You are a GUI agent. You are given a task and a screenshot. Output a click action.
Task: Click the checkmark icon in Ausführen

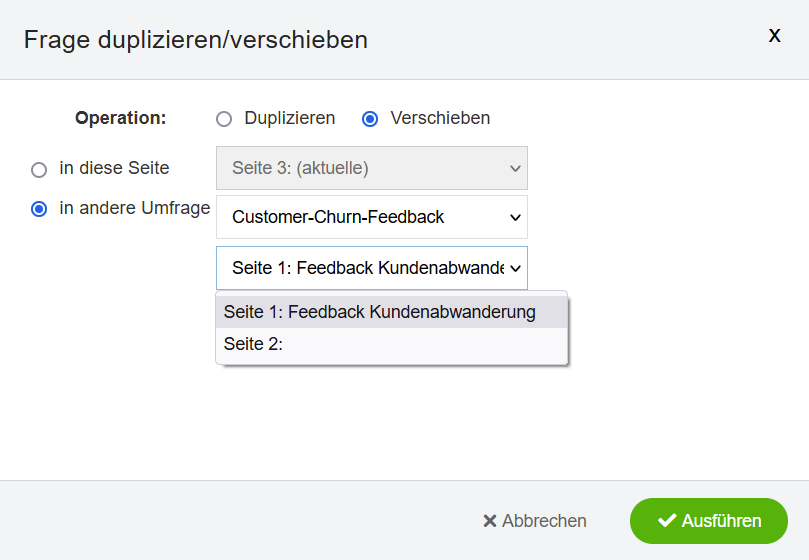[x=667, y=520]
